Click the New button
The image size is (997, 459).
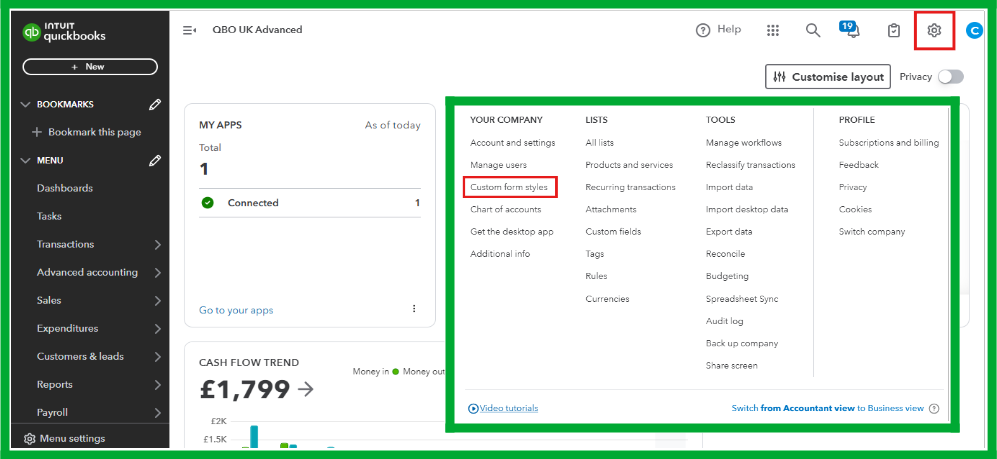coord(90,67)
